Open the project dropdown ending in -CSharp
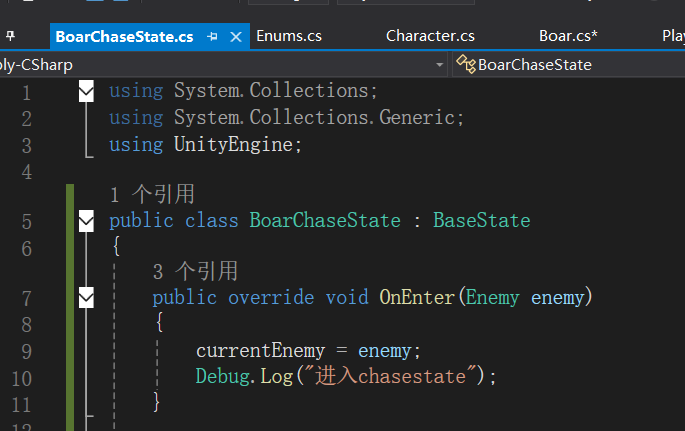 [440, 64]
